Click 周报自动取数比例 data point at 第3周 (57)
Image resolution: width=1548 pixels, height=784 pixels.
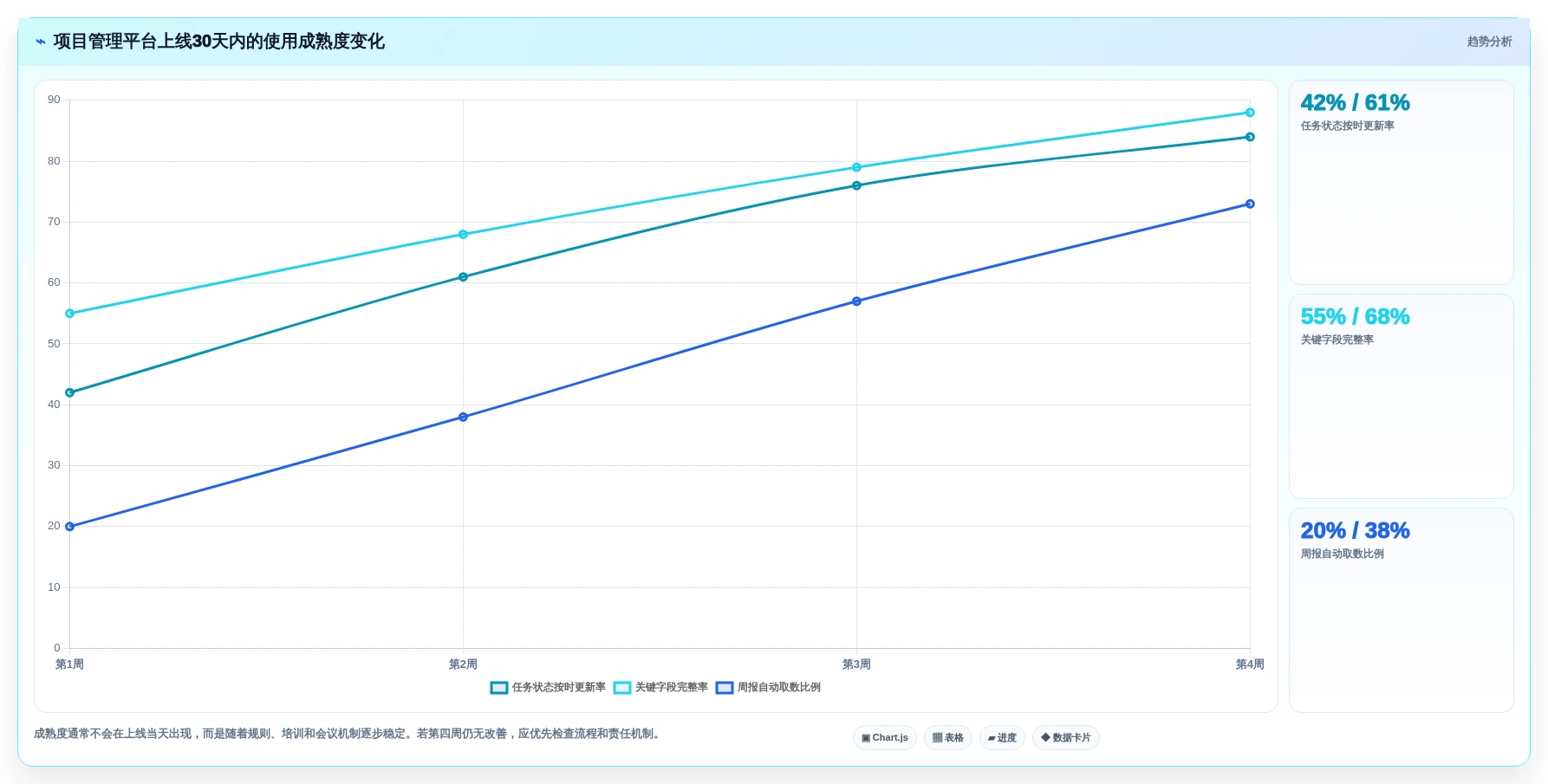(x=856, y=301)
